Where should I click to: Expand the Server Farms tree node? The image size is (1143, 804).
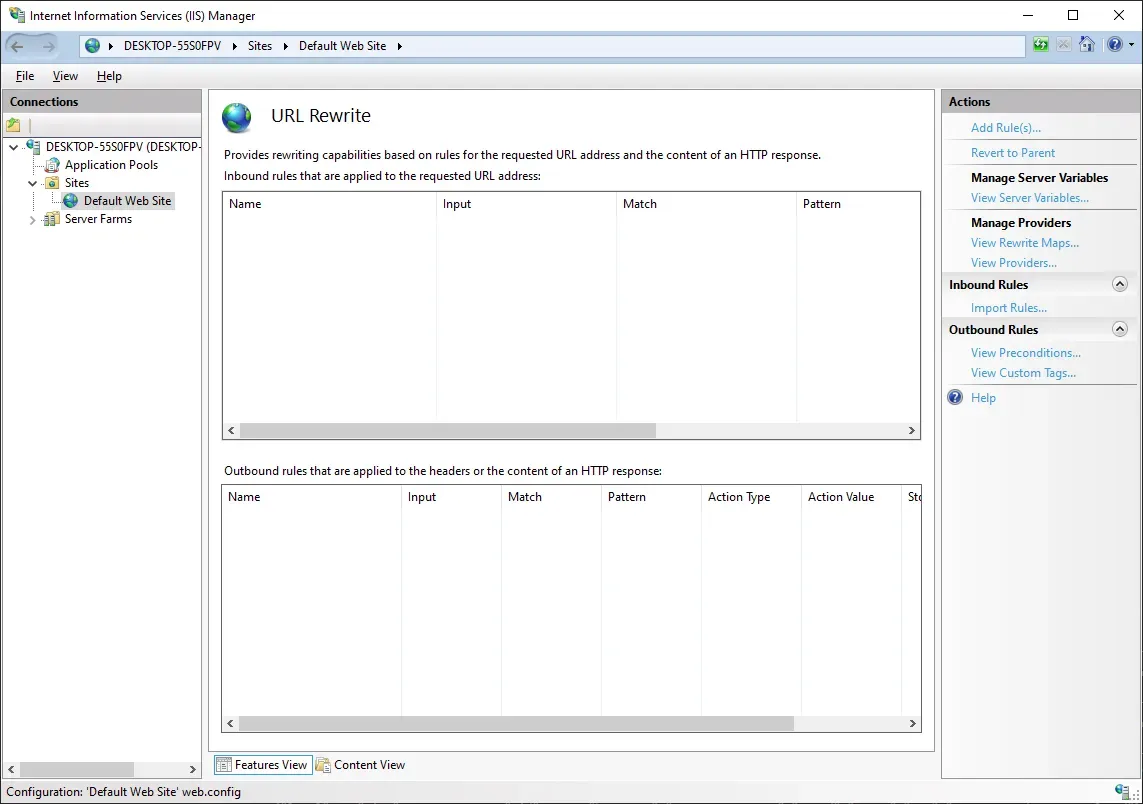31,218
